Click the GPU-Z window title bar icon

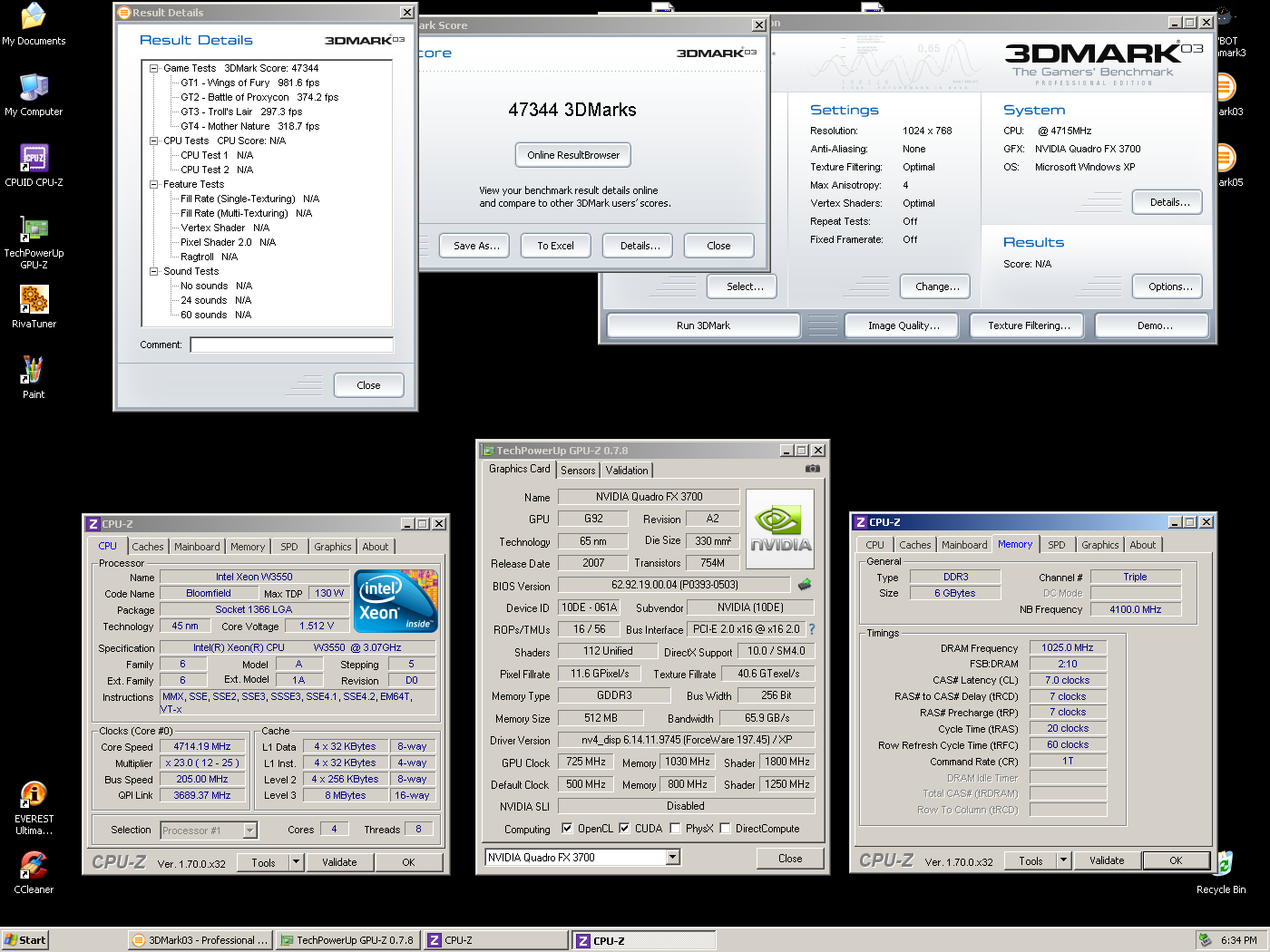(488, 451)
